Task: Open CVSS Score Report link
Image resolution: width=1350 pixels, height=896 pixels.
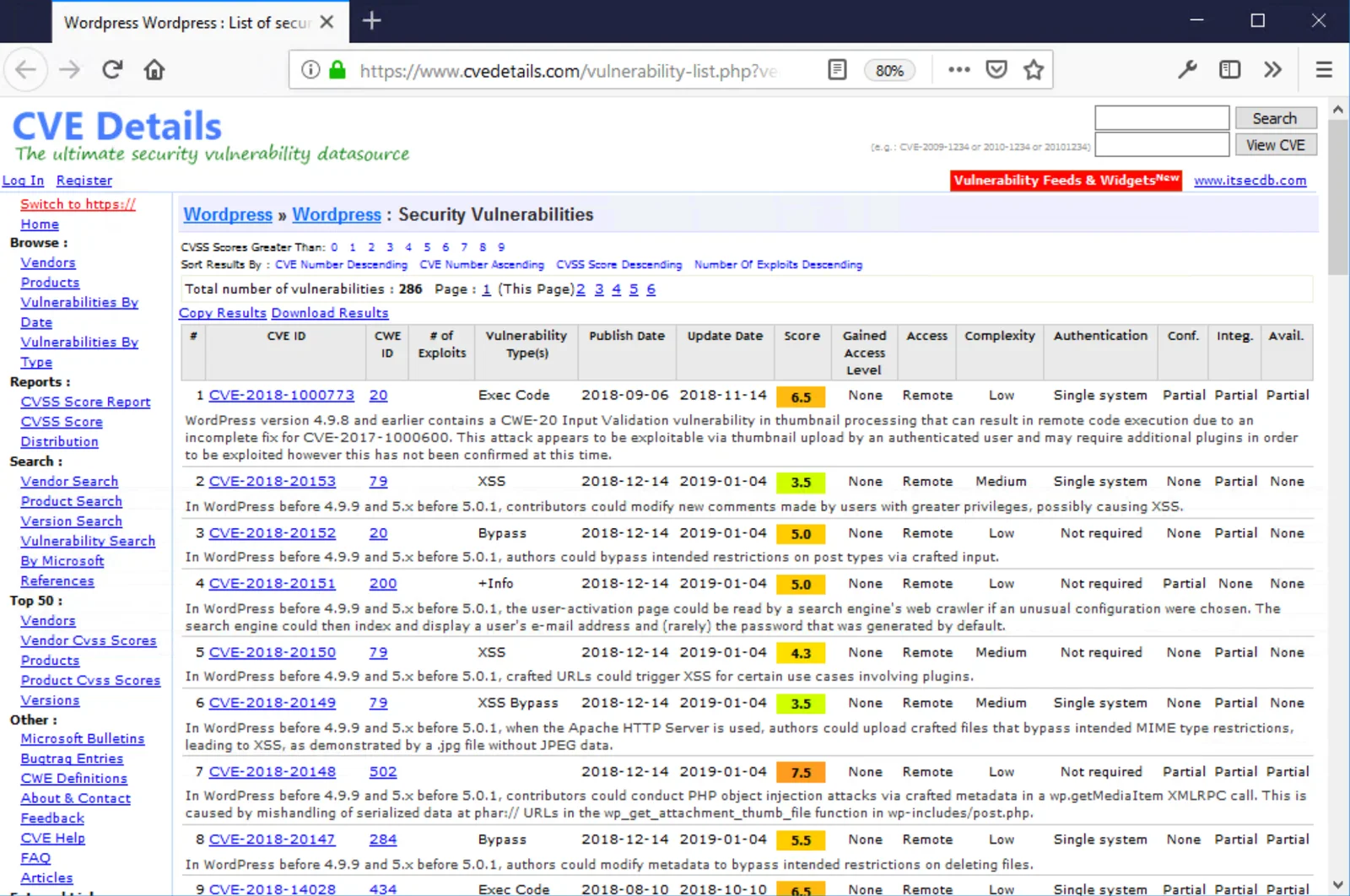Action: 85,402
